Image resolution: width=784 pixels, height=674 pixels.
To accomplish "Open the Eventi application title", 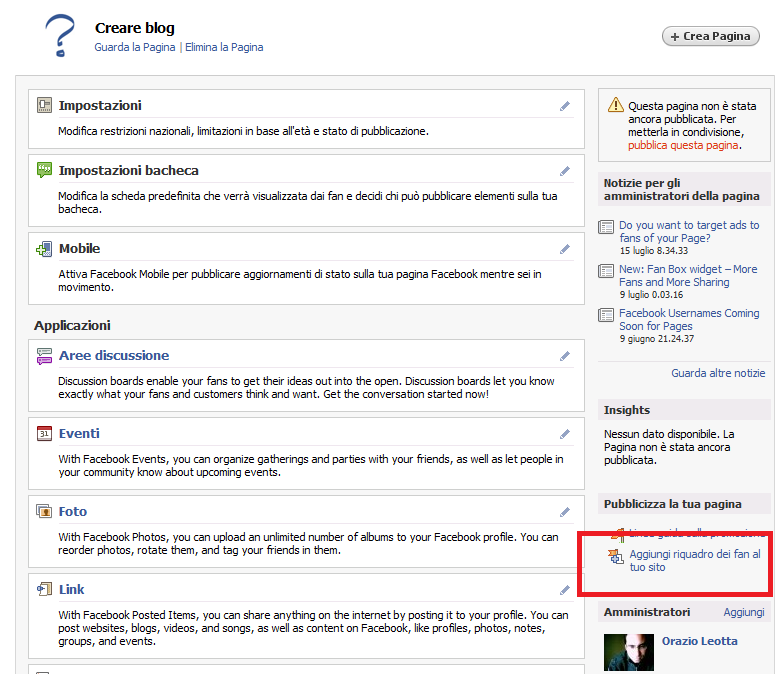I will tap(79, 434).
